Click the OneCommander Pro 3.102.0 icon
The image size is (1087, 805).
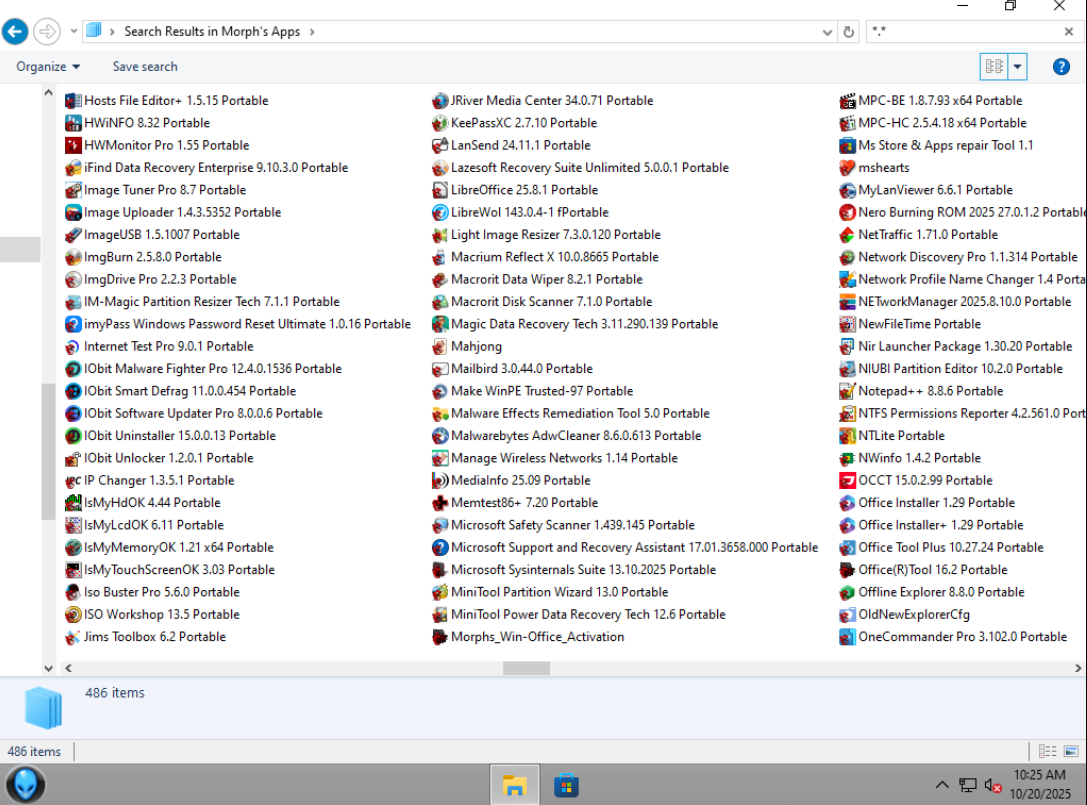[847, 637]
